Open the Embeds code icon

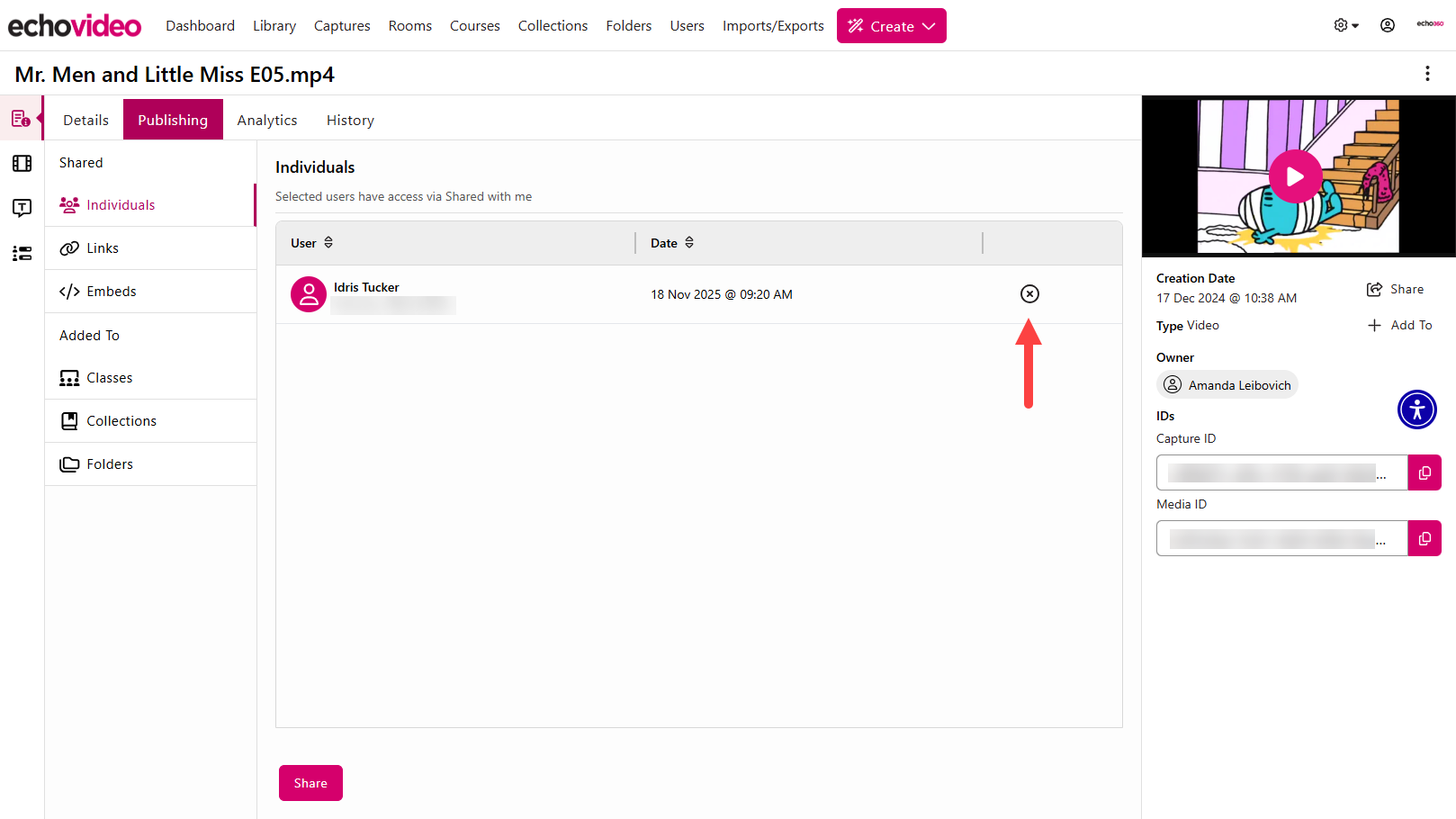69,291
